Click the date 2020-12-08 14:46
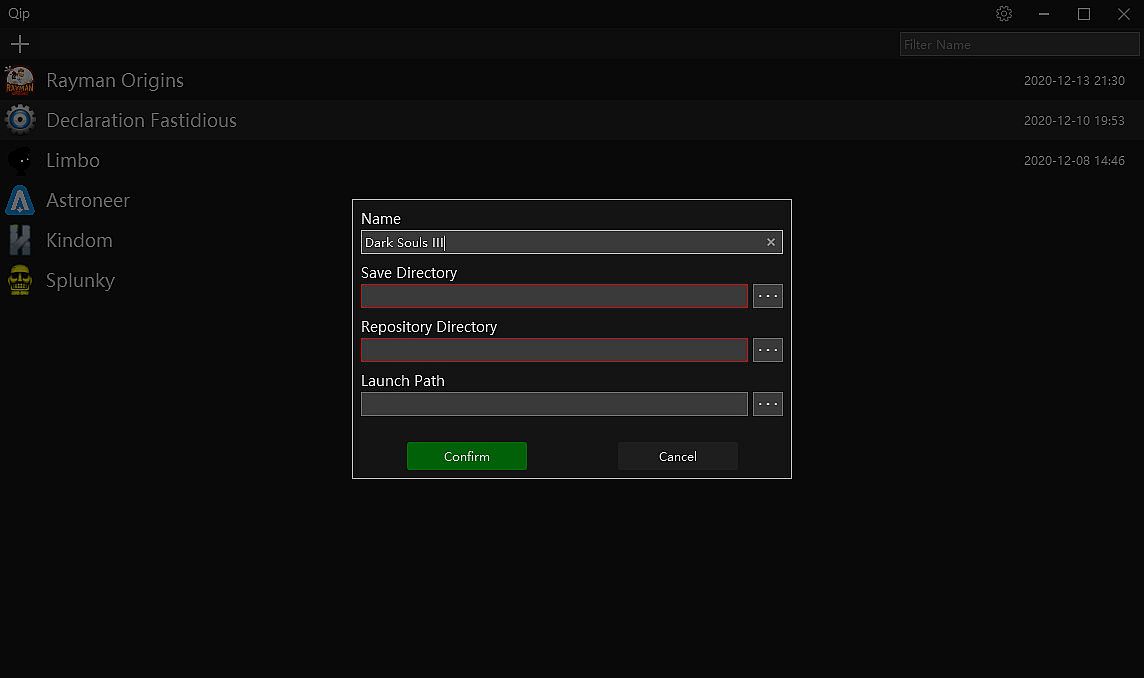Image resolution: width=1144 pixels, height=678 pixels. coord(1074,161)
